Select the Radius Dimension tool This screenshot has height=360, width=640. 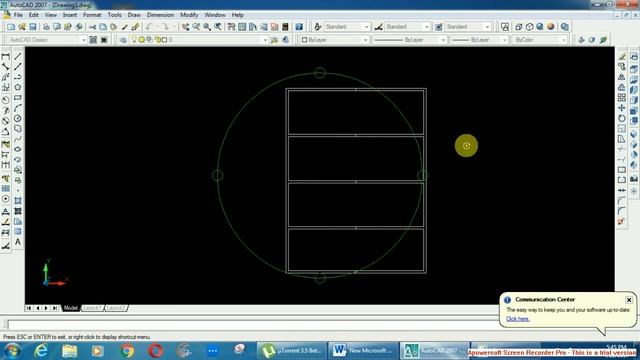click(x=6, y=100)
